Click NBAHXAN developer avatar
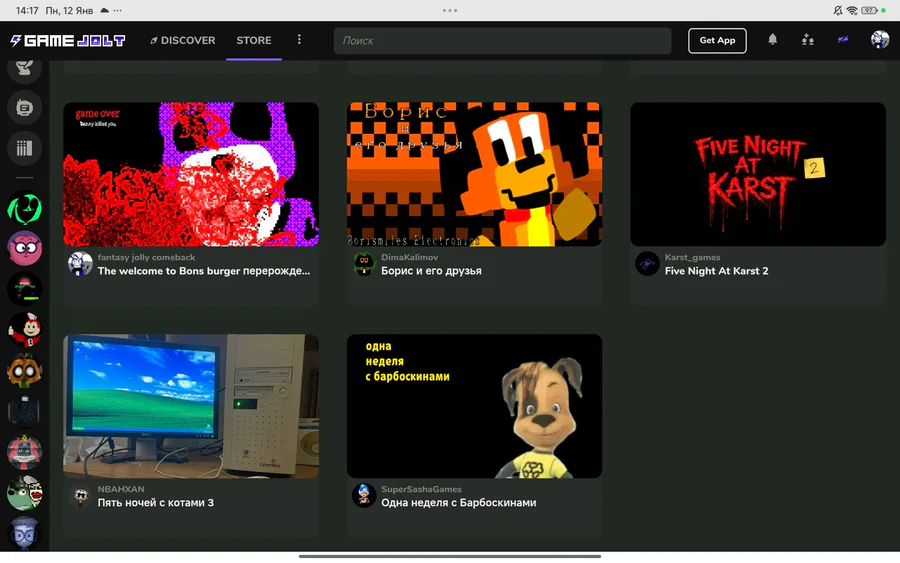 (x=80, y=496)
